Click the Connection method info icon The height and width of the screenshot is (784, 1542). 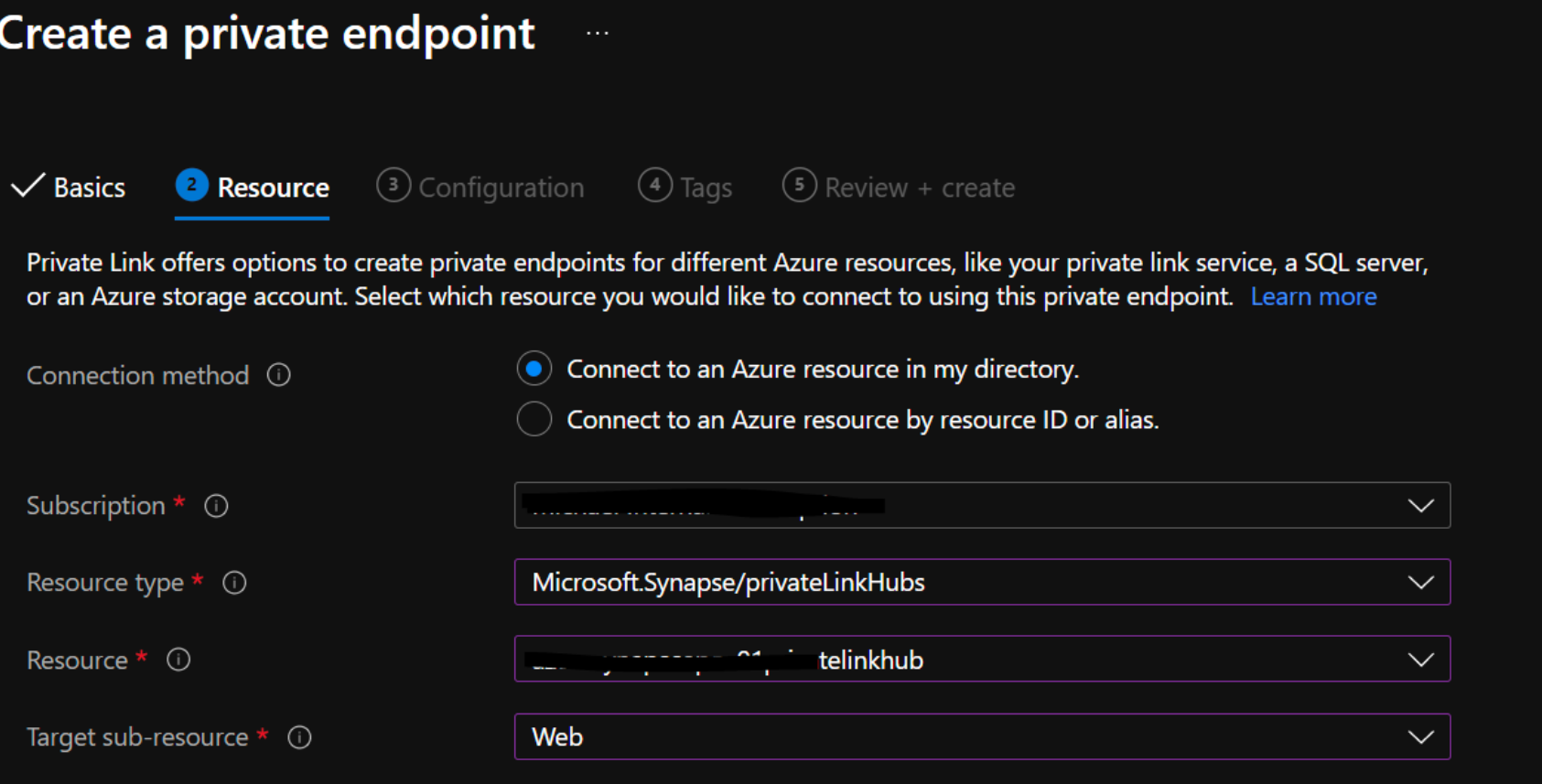tap(279, 375)
